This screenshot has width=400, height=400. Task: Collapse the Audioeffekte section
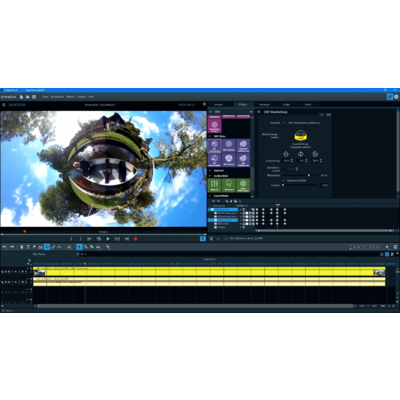tap(210, 176)
